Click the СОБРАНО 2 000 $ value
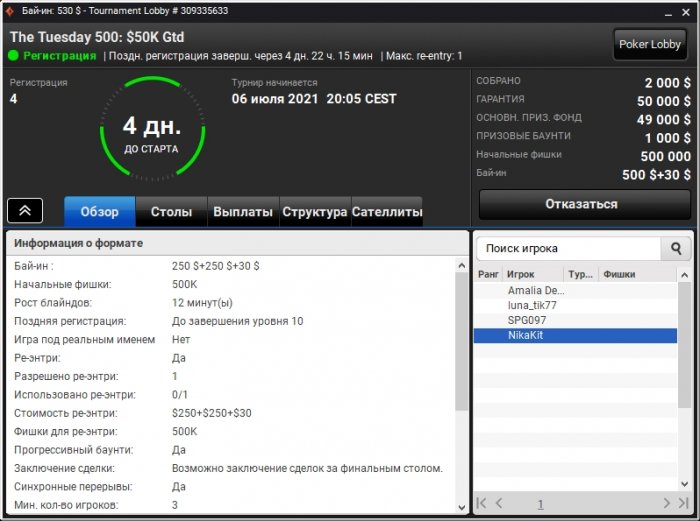700x521 pixels. click(667, 83)
